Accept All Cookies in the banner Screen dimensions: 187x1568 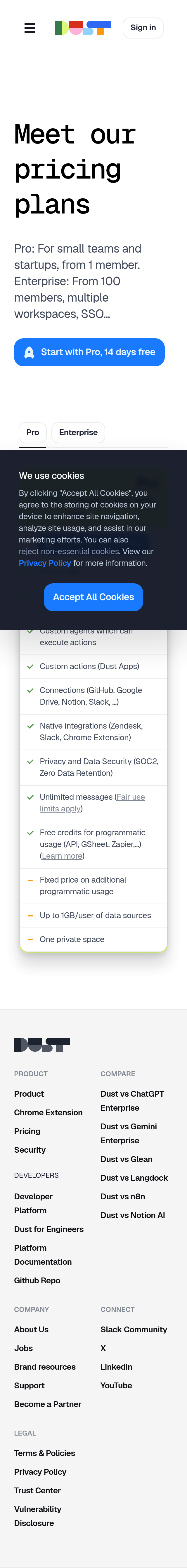point(93,597)
